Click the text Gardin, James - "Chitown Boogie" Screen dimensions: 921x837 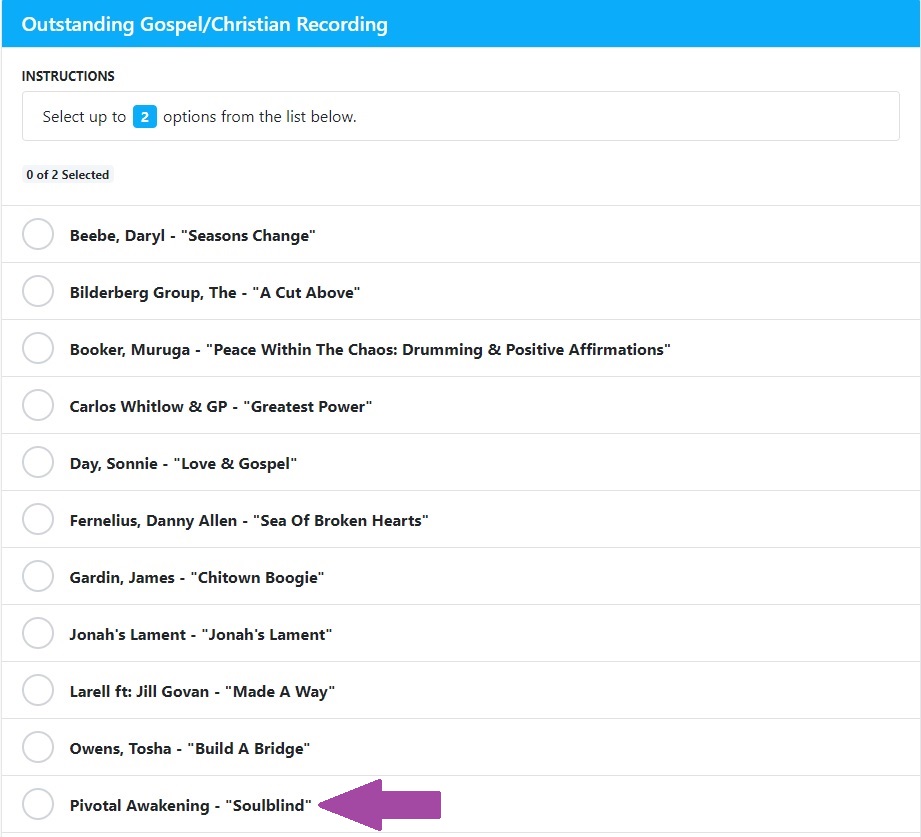pyautogui.click(x=197, y=577)
